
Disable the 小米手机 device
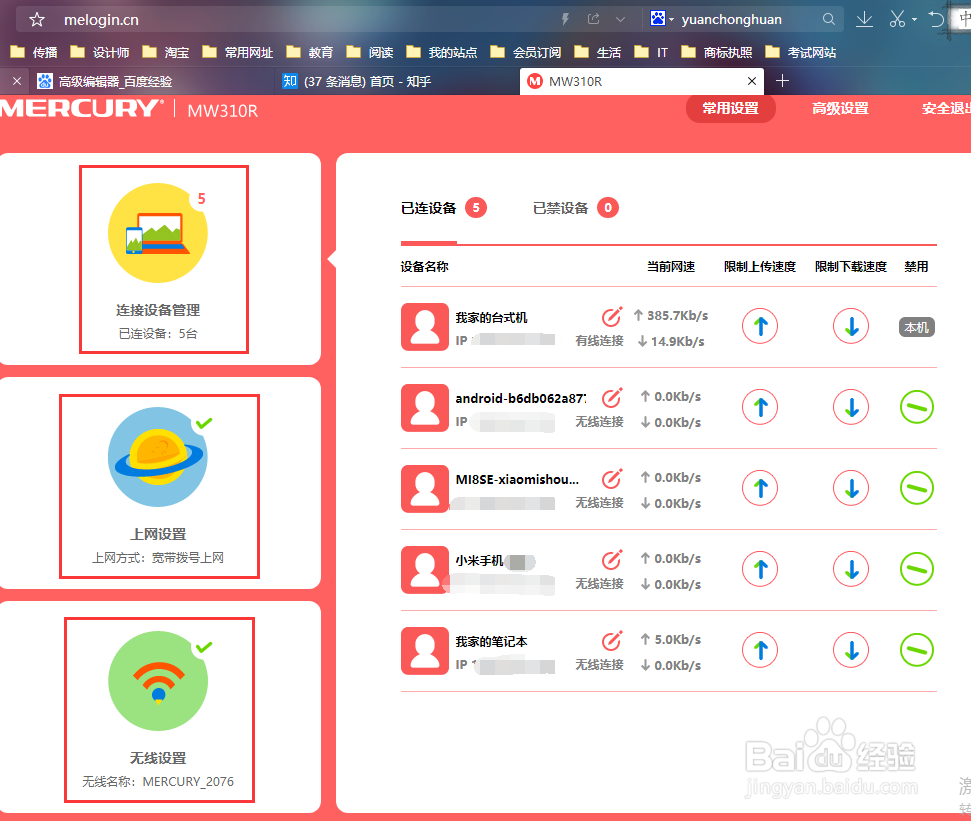click(917, 570)
